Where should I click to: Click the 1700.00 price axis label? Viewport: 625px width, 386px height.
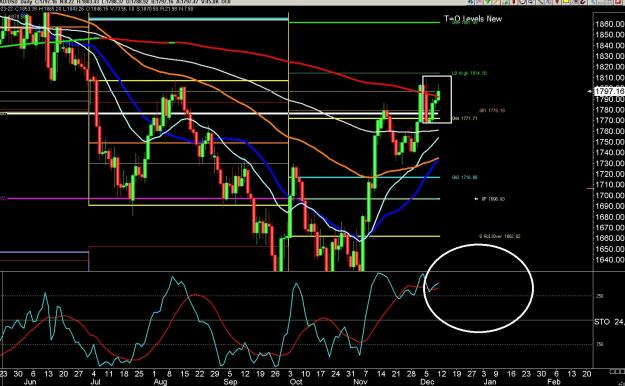[609, 196]
